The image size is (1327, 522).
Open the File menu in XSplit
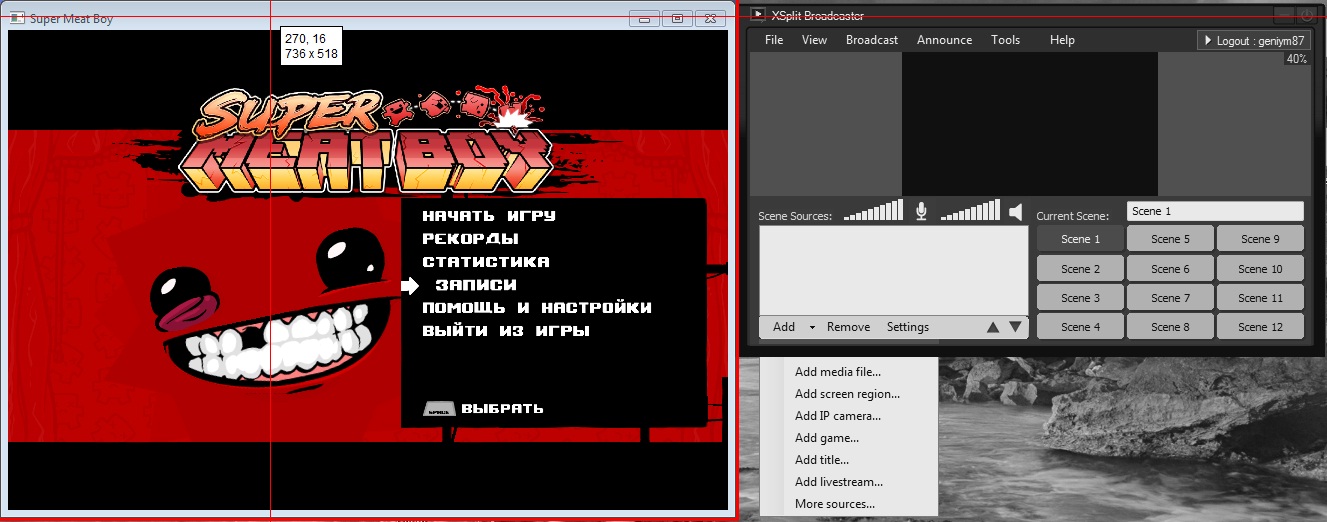774,40
